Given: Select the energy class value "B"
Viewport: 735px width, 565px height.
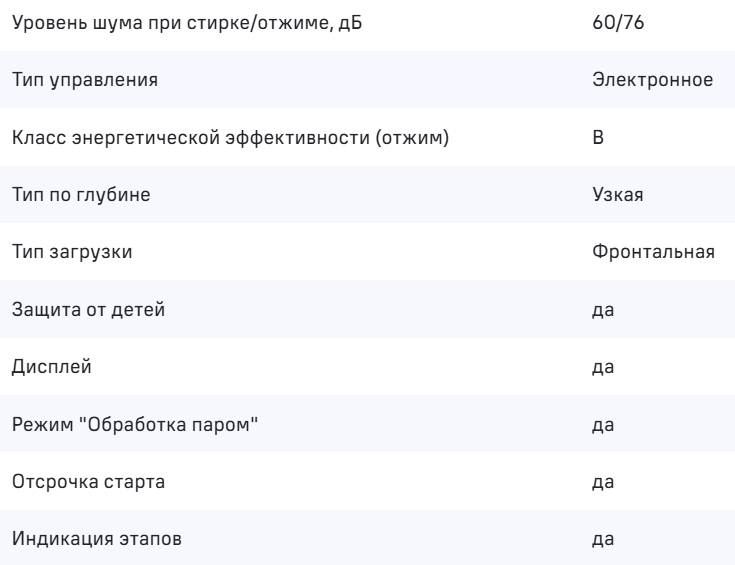Looking at the screenshot, I should 598,137.
